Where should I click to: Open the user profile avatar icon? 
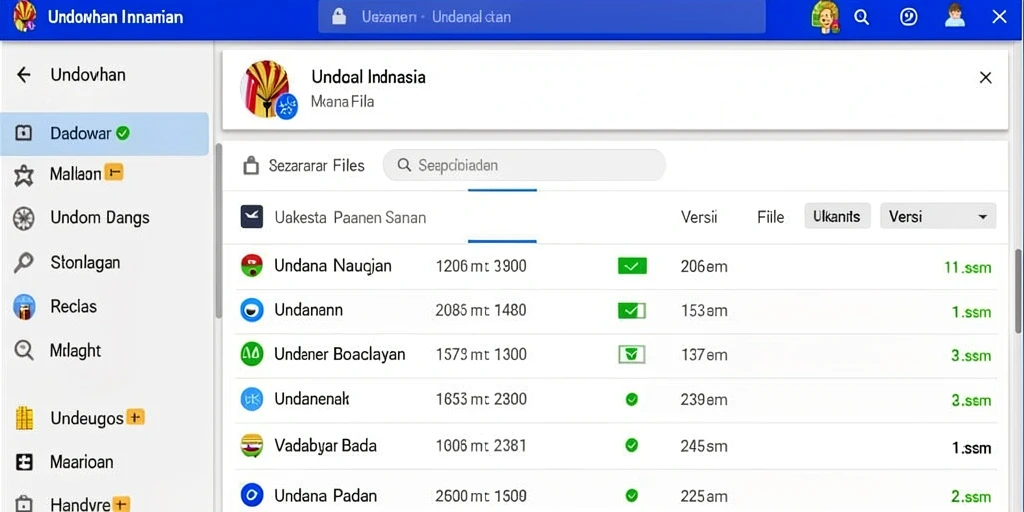(x=954, y=16)
